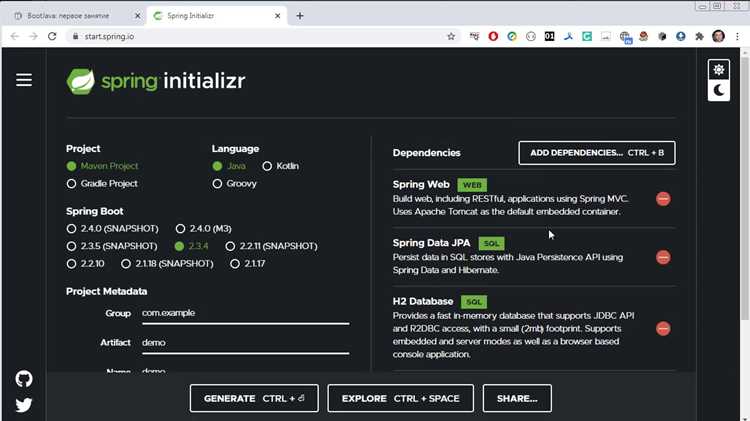View site security lock information
Screen dimensions: 750x421
pyautogui.click(x=75, y=36)
